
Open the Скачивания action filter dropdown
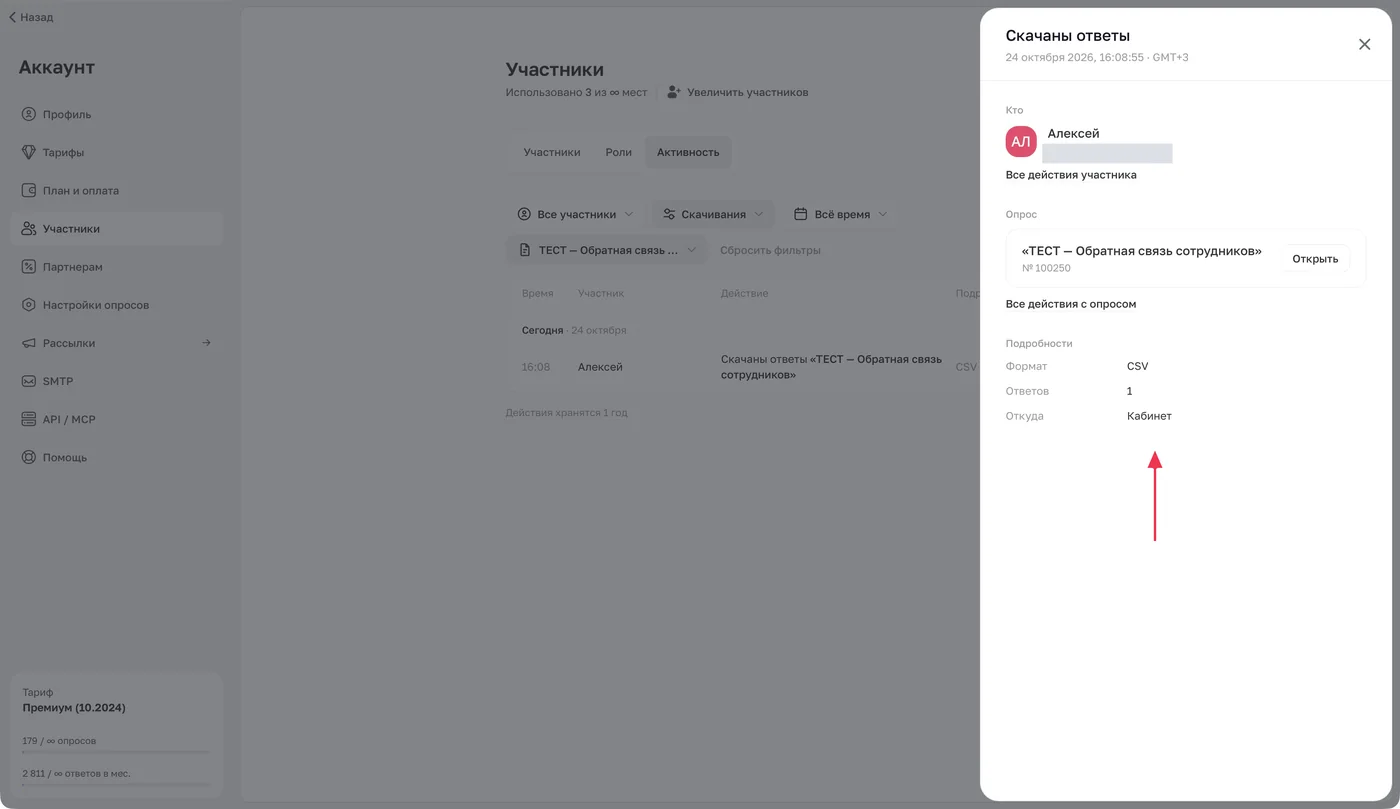tap(713, 214)
